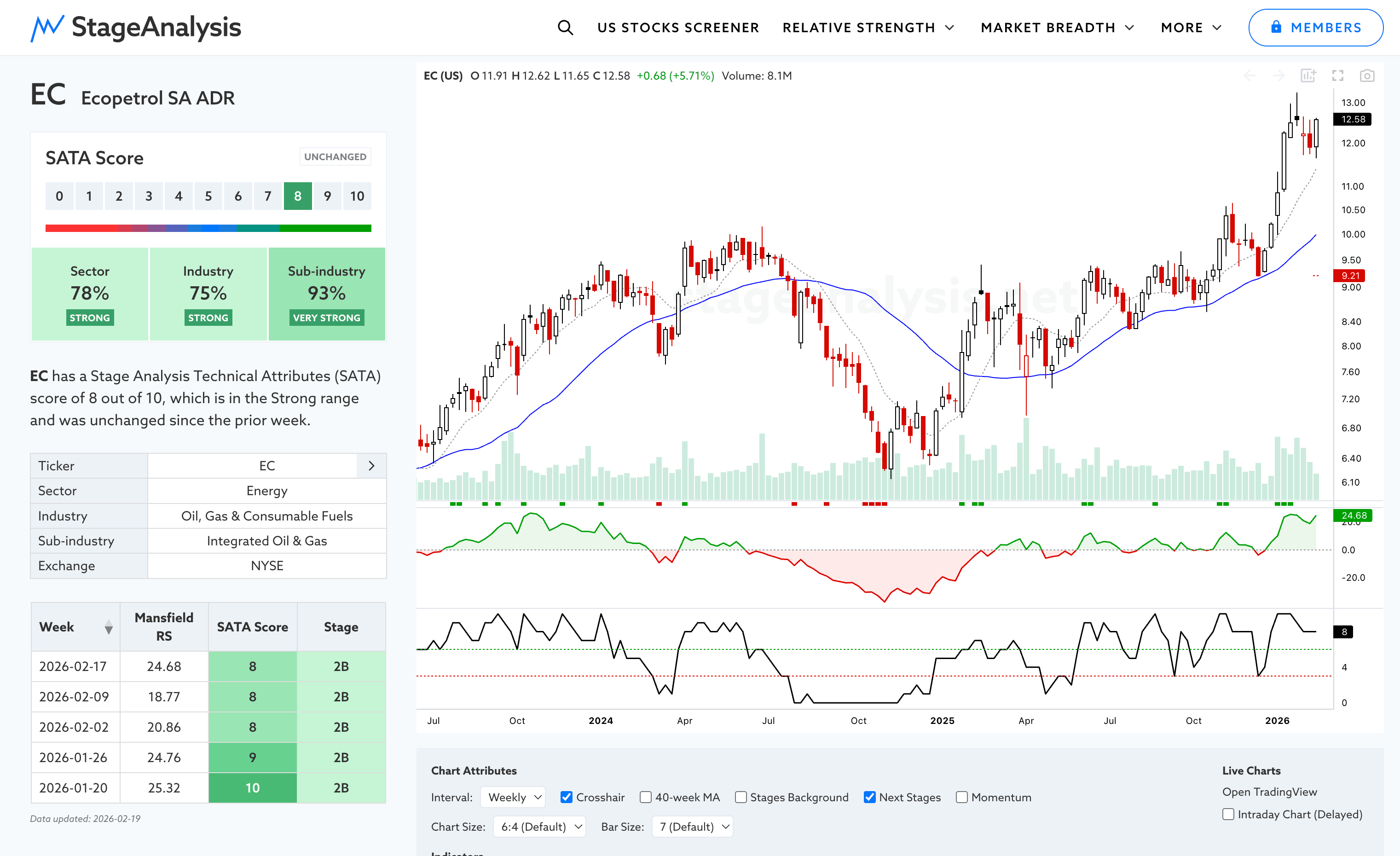Click the search magnifier icon
The height and width of the screenshot is (856, 1400).
click(565, 27)
